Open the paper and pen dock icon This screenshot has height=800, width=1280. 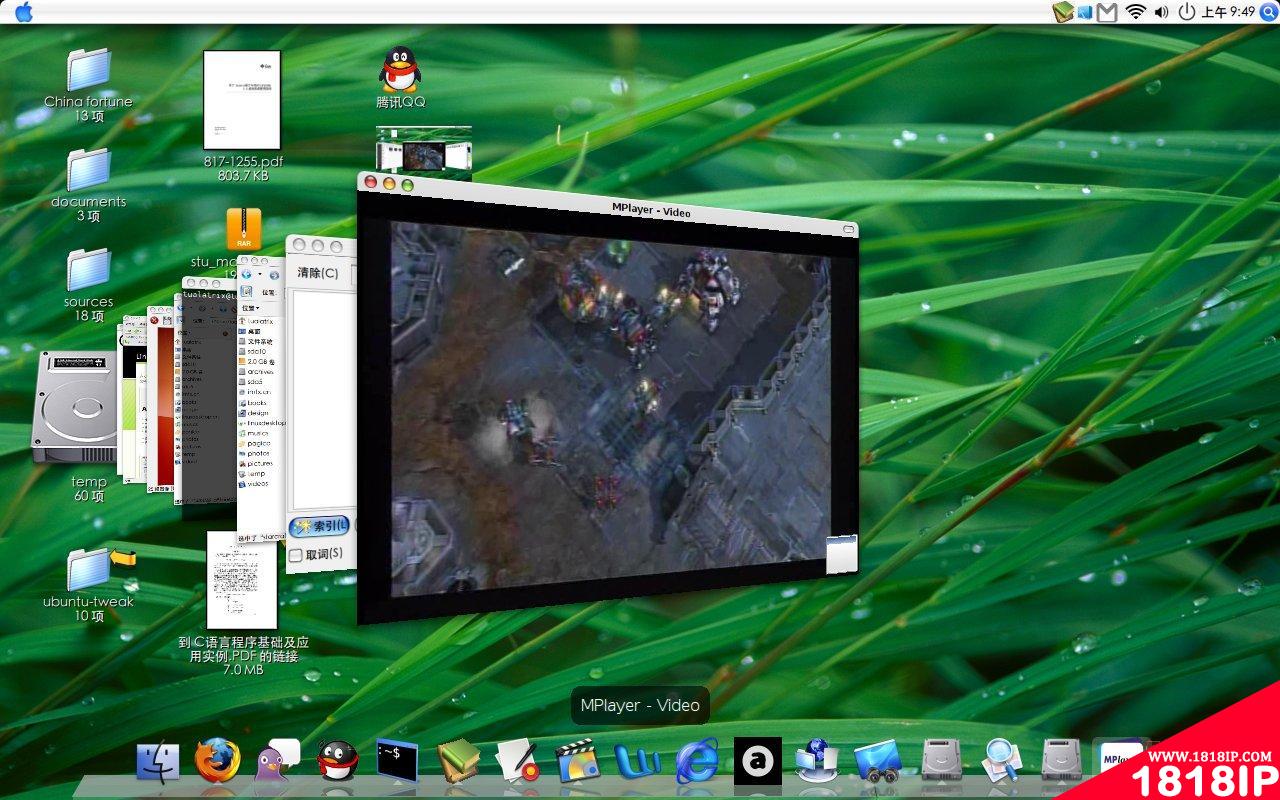(x=518, y=761)
